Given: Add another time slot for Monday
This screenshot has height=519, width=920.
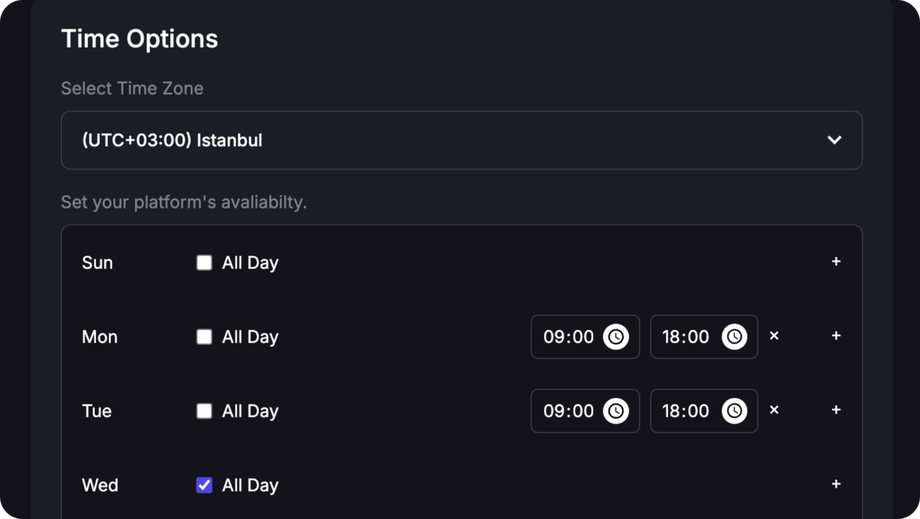Looking at the screenshot, I should tap(836, 336).
